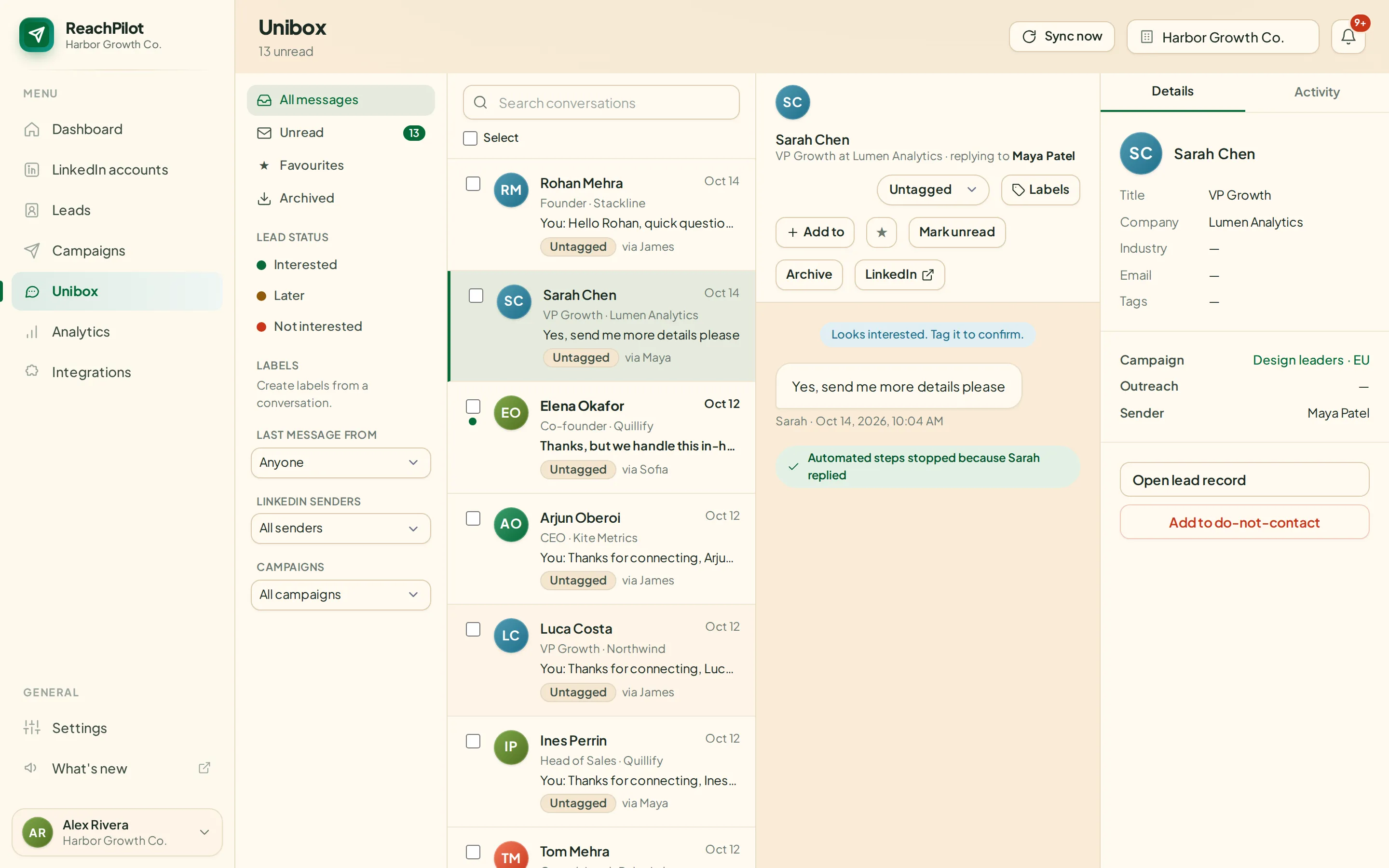1389x868 pixels.
Task: Click the ReachPilot paper-plane logo
Action: pyautogui.click(x=36, y=35)
